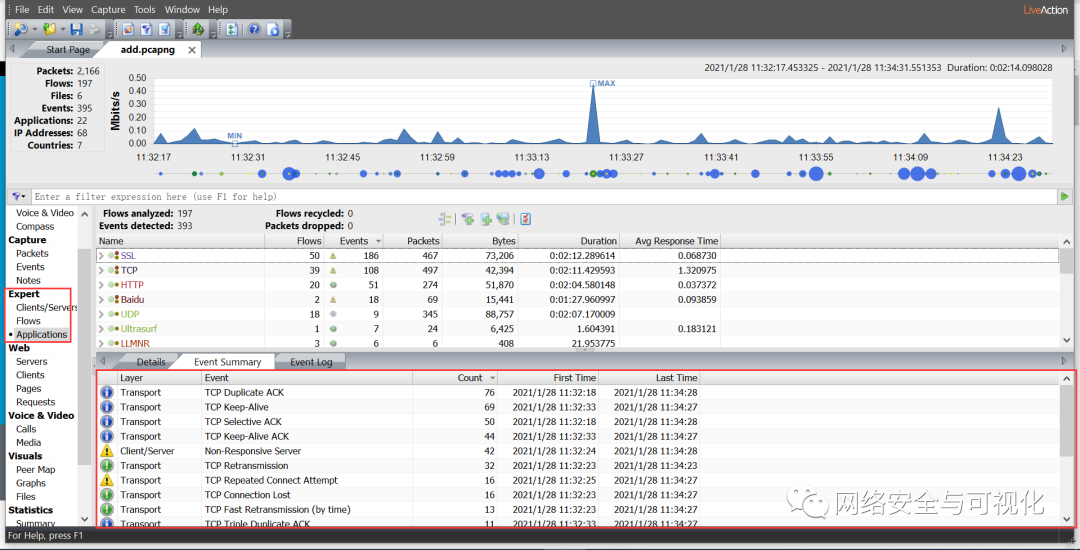Click the green dots list toolbar icon
Screen dimensions: 1080x550
(232, 29)
